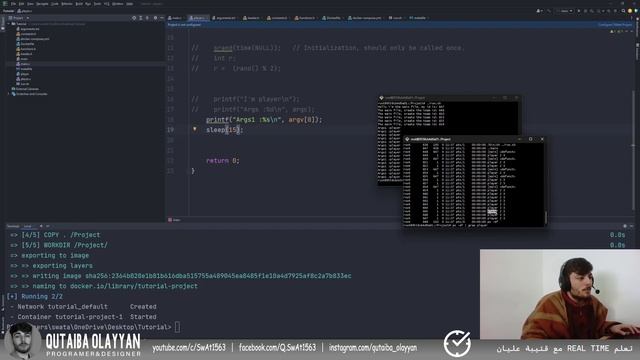
Task: Click the main breadcrumb below editor
Action: tap(174, 220)
